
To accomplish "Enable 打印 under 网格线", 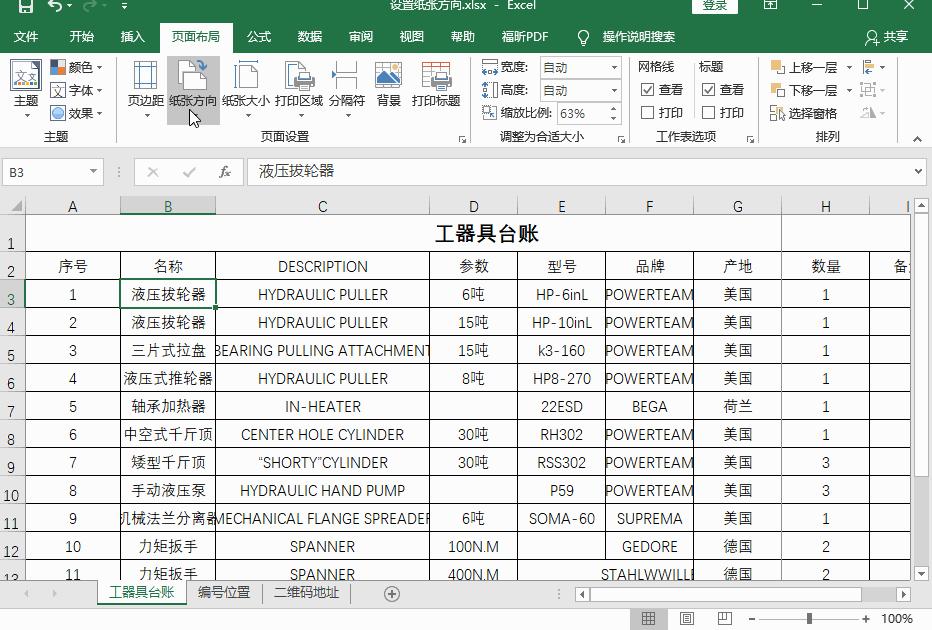I will pos(648,112).
